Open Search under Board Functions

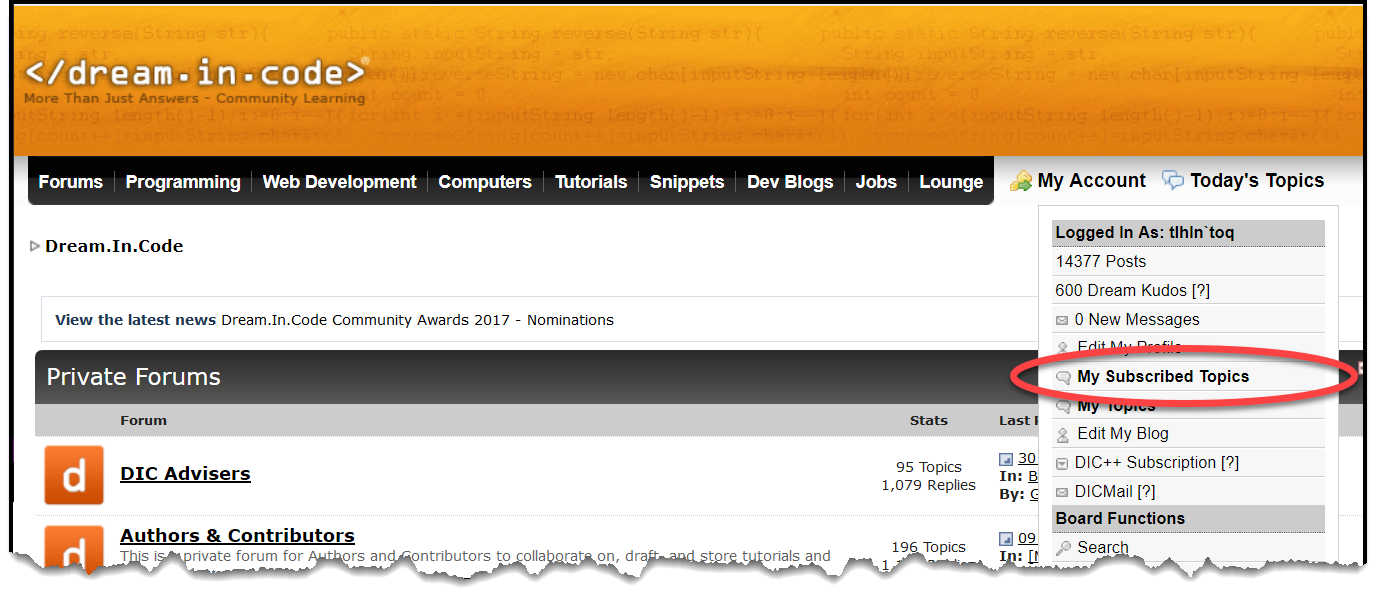1103,548
